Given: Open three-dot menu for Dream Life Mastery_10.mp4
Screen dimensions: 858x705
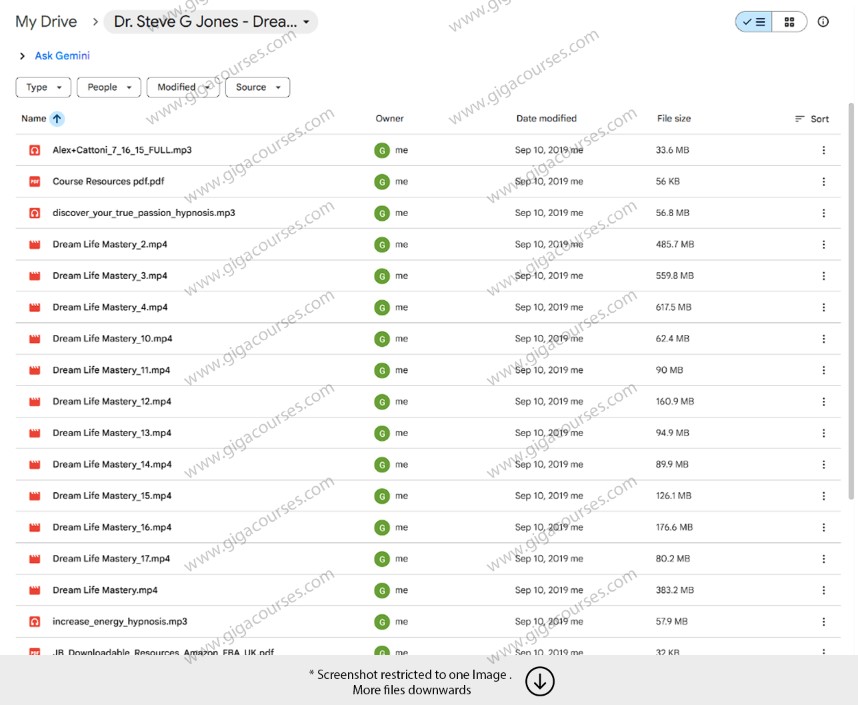Looking at the screenshot, I should 823,339.
